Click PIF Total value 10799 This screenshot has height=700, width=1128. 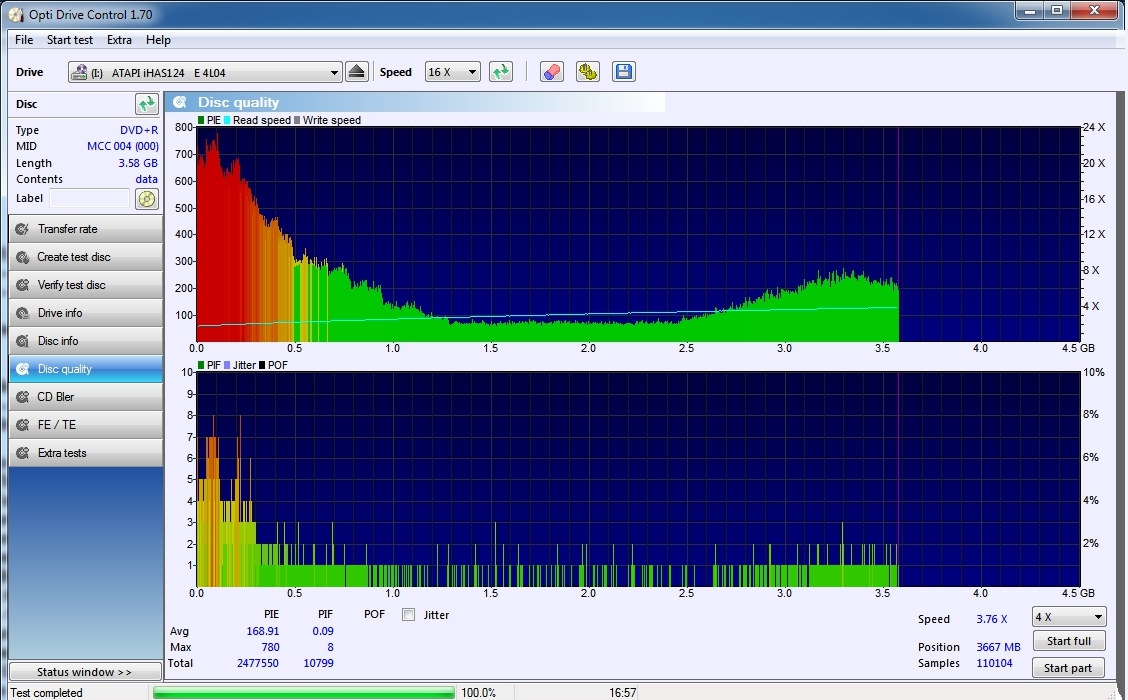click(x=318, y=663)
